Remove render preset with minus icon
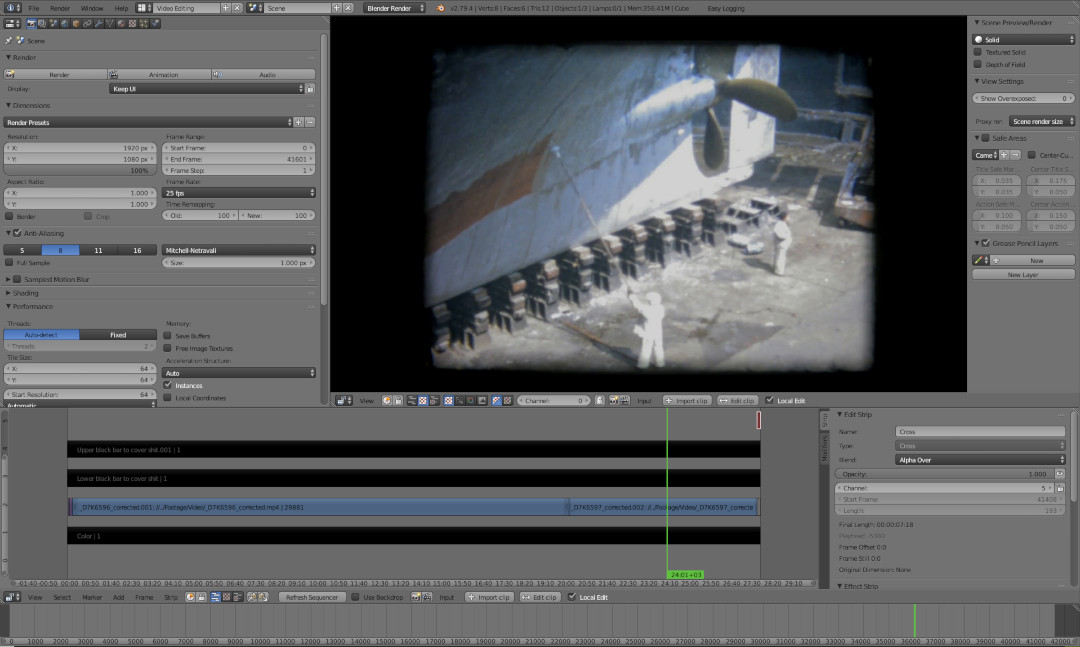The height and width of the screenshot is (647, 1080). click(x=311, y=123)
